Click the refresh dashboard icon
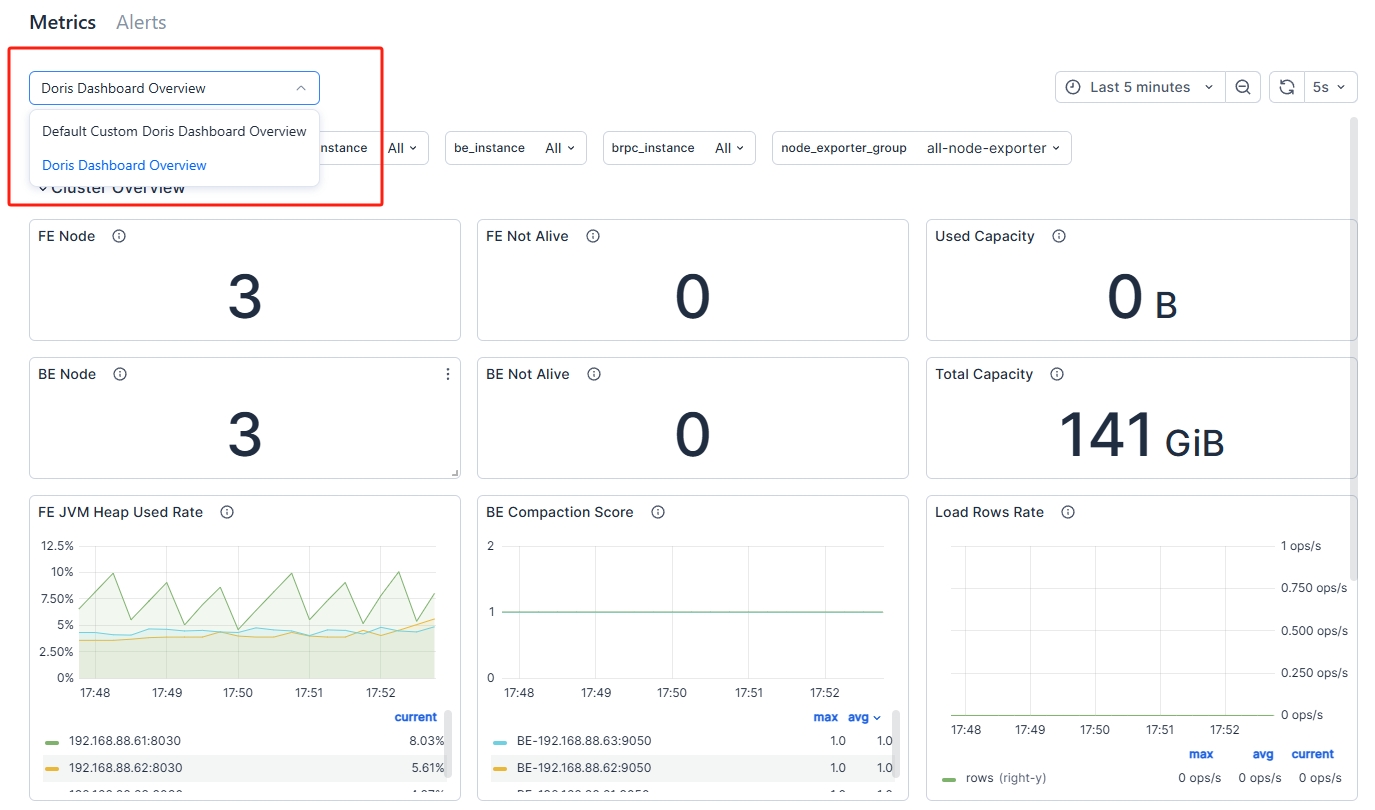 click(x=1287, y=87)
